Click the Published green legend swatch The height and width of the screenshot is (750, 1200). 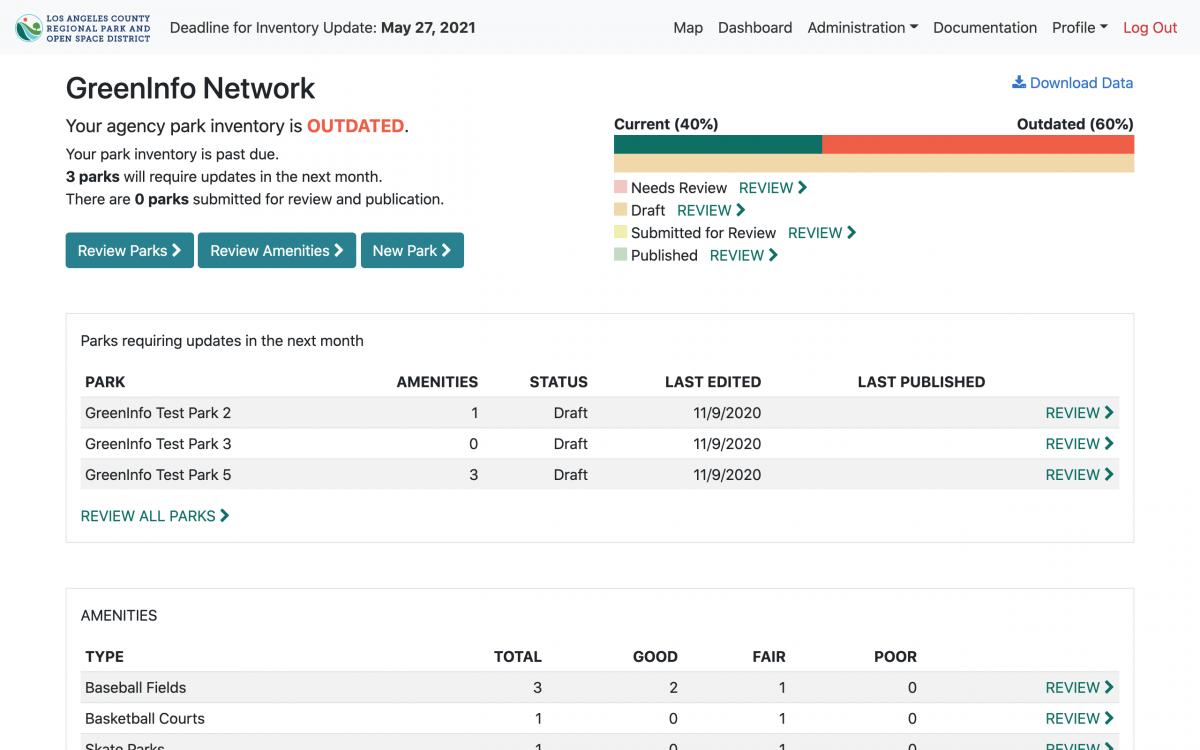[x=620, y=255]
